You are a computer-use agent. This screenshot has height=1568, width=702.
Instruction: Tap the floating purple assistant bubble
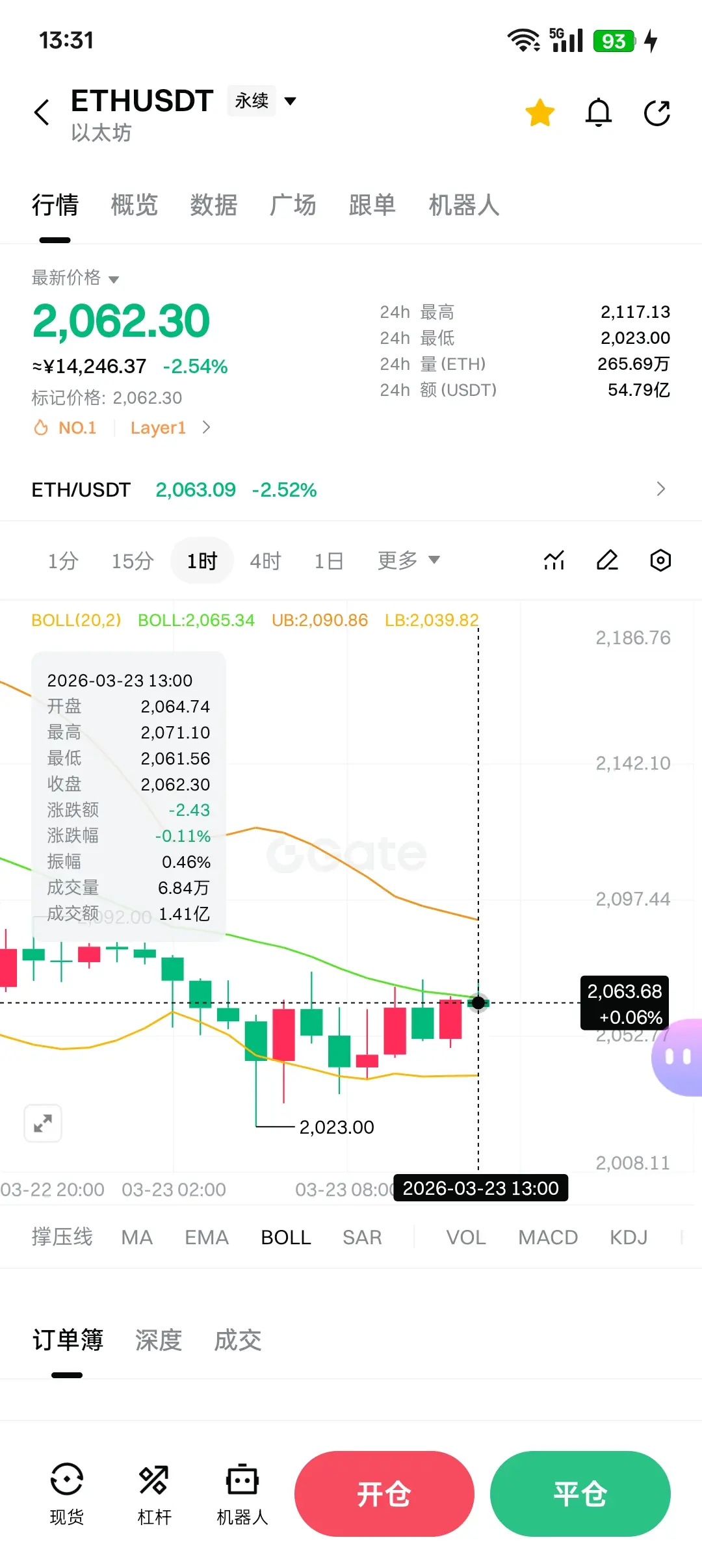pos(677,1058)
